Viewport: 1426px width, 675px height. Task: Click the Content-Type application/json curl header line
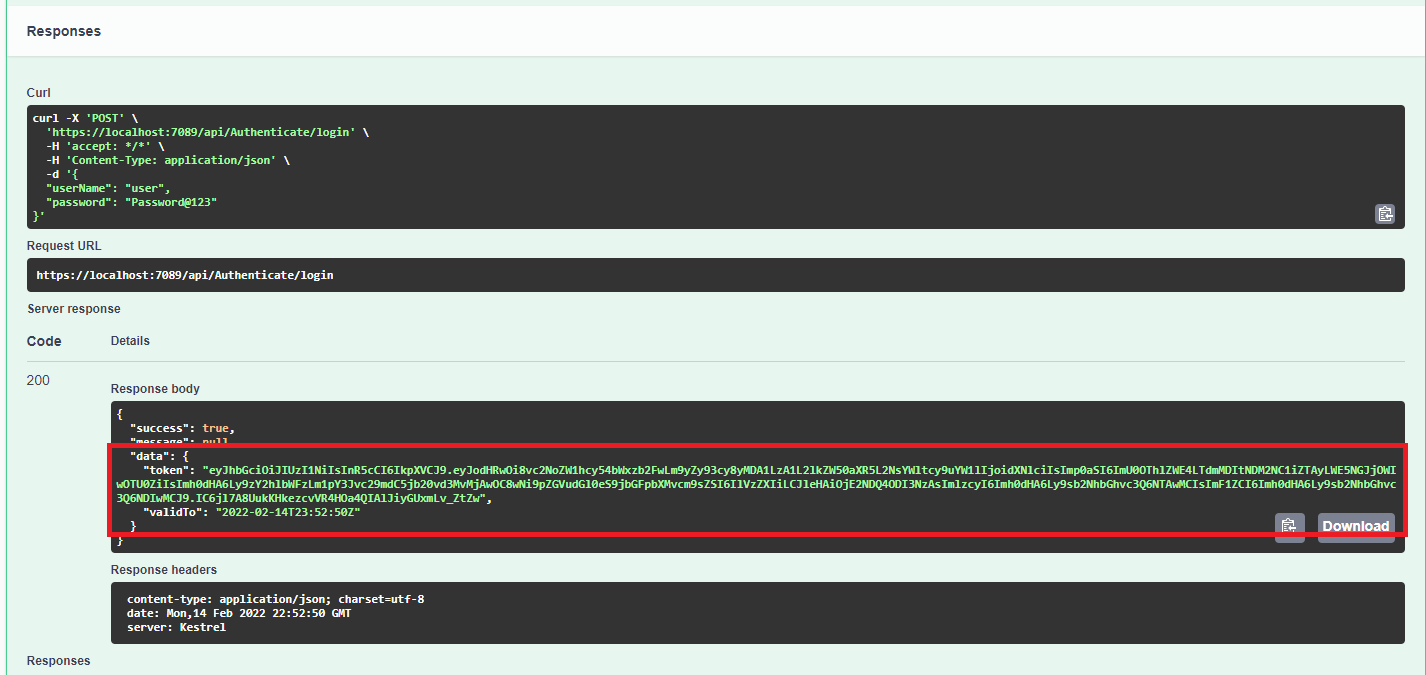tap(168, 160)
